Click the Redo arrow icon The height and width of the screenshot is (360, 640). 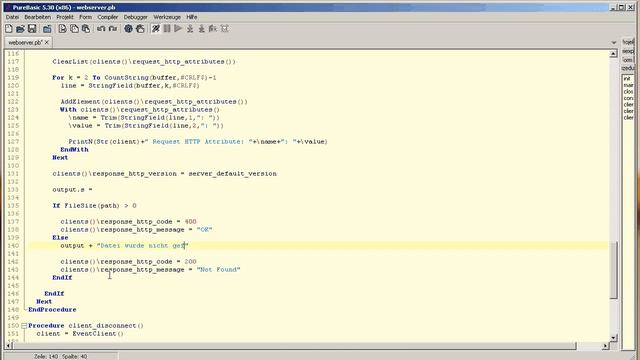[113, 29]
